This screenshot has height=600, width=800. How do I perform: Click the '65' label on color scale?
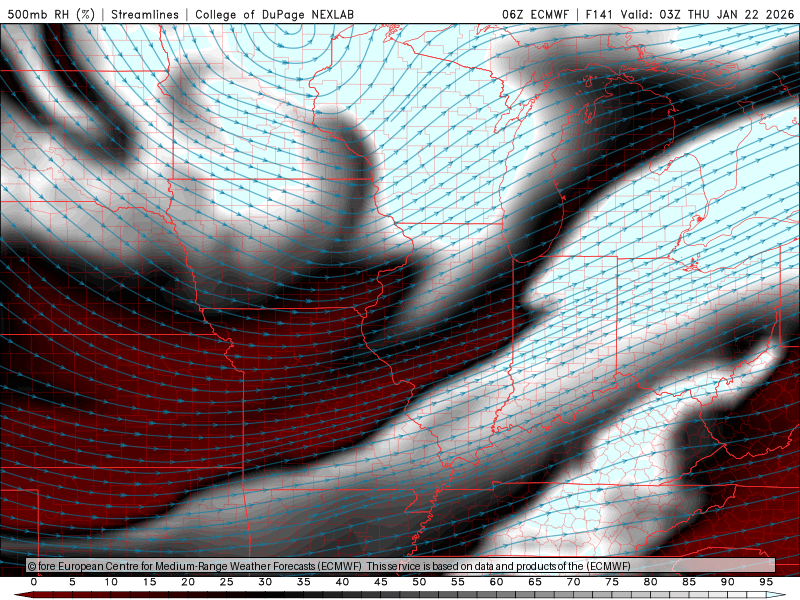tap(535, 582)
